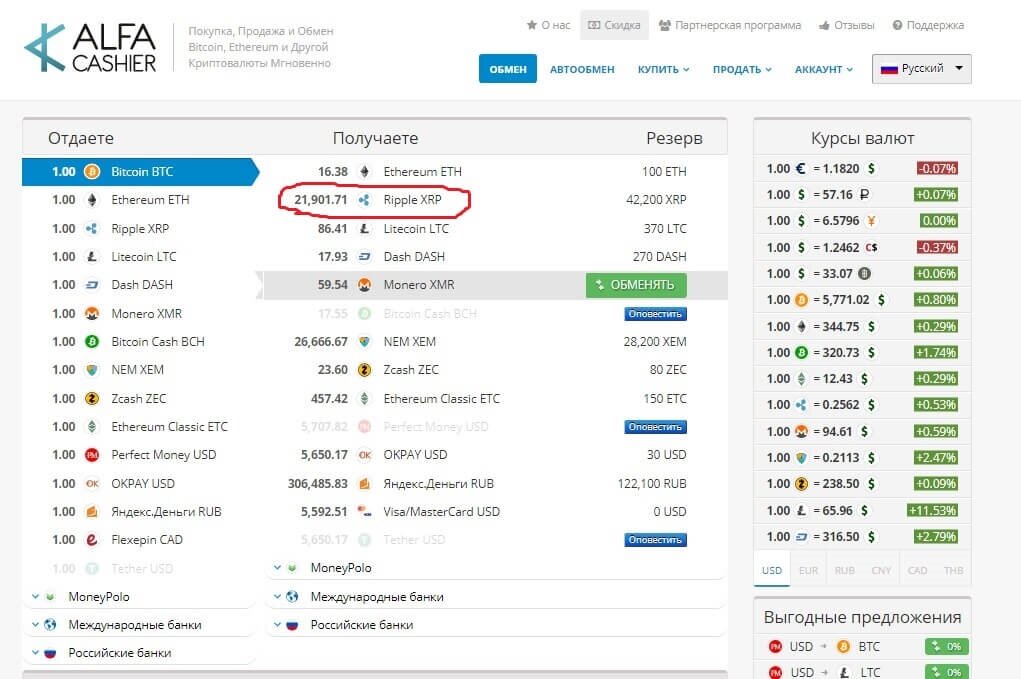Click the Visa/MasterCard icon in the Получаете list

point(365,512)
